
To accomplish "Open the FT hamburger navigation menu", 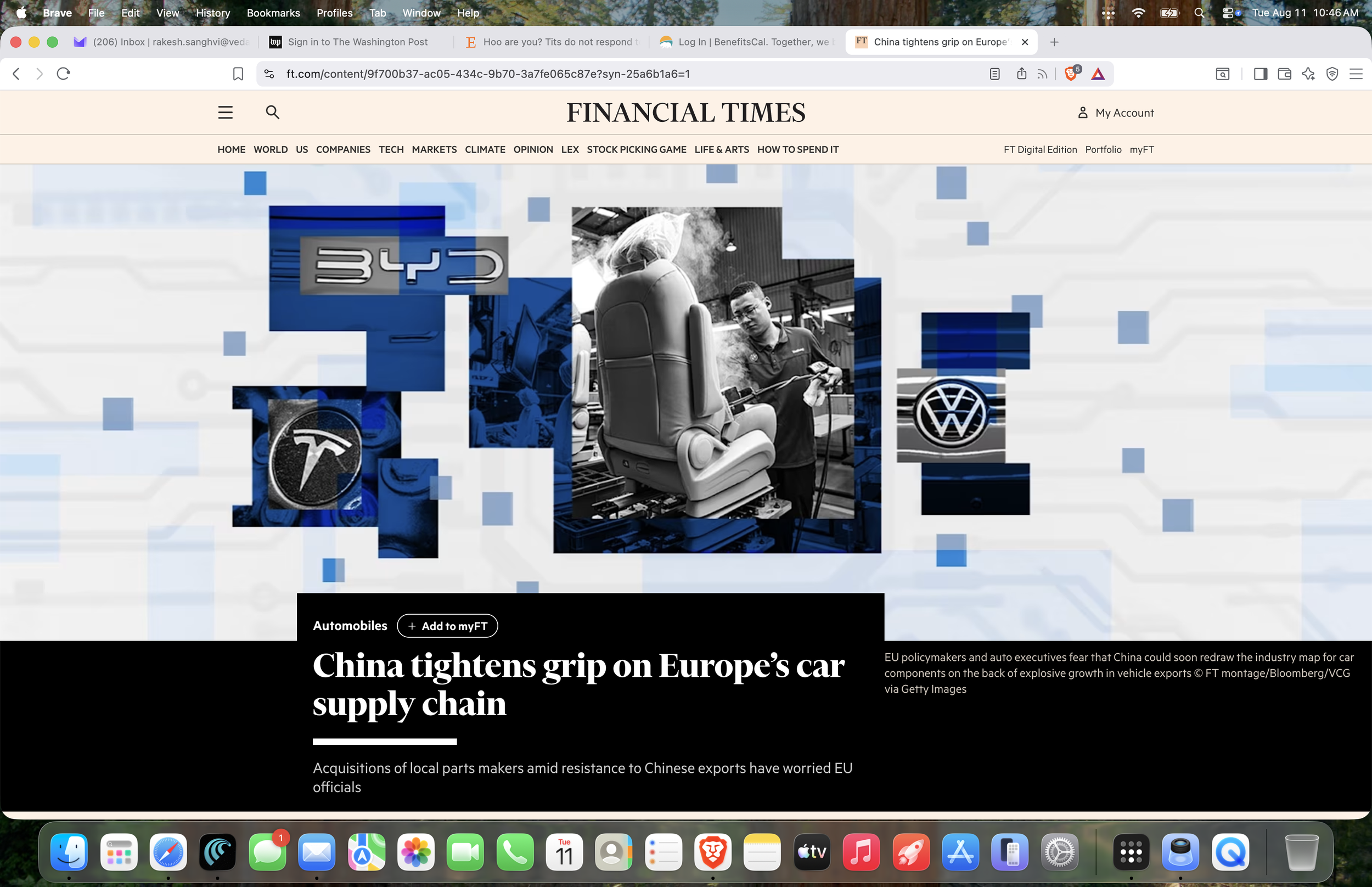I will (x=225, y=113).
